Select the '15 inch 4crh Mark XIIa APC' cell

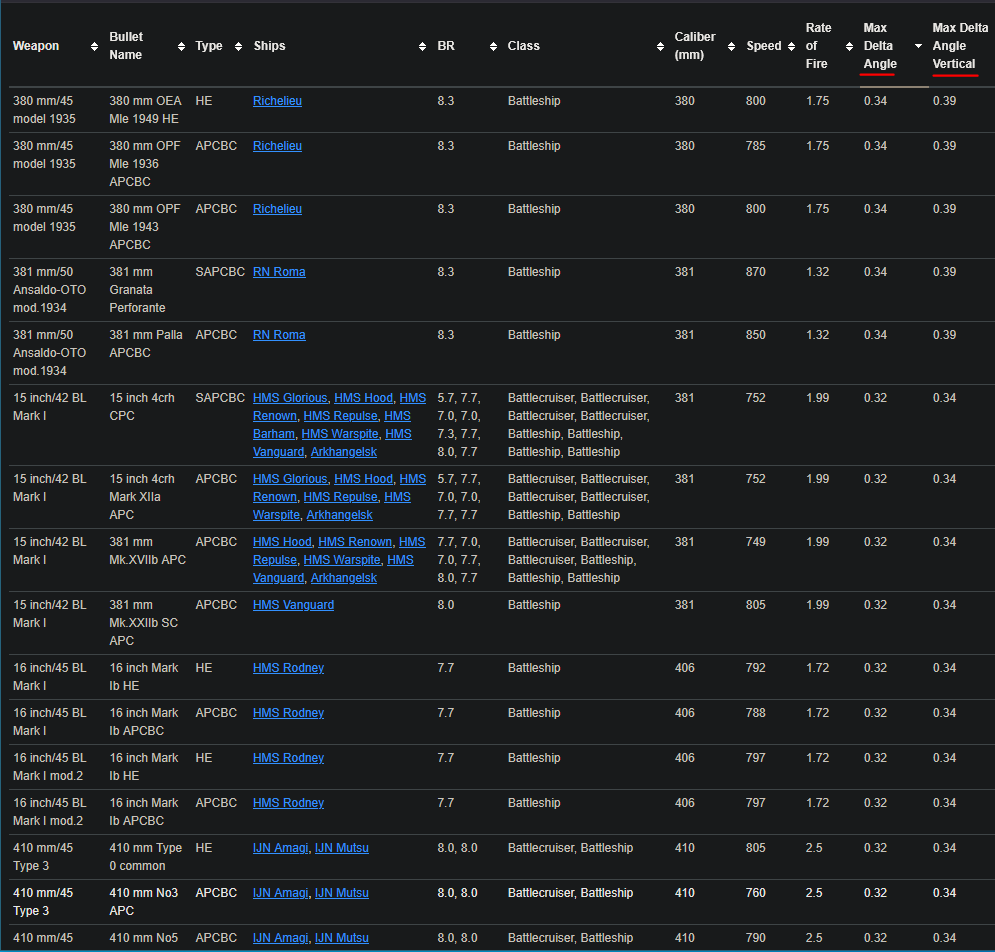142,497
